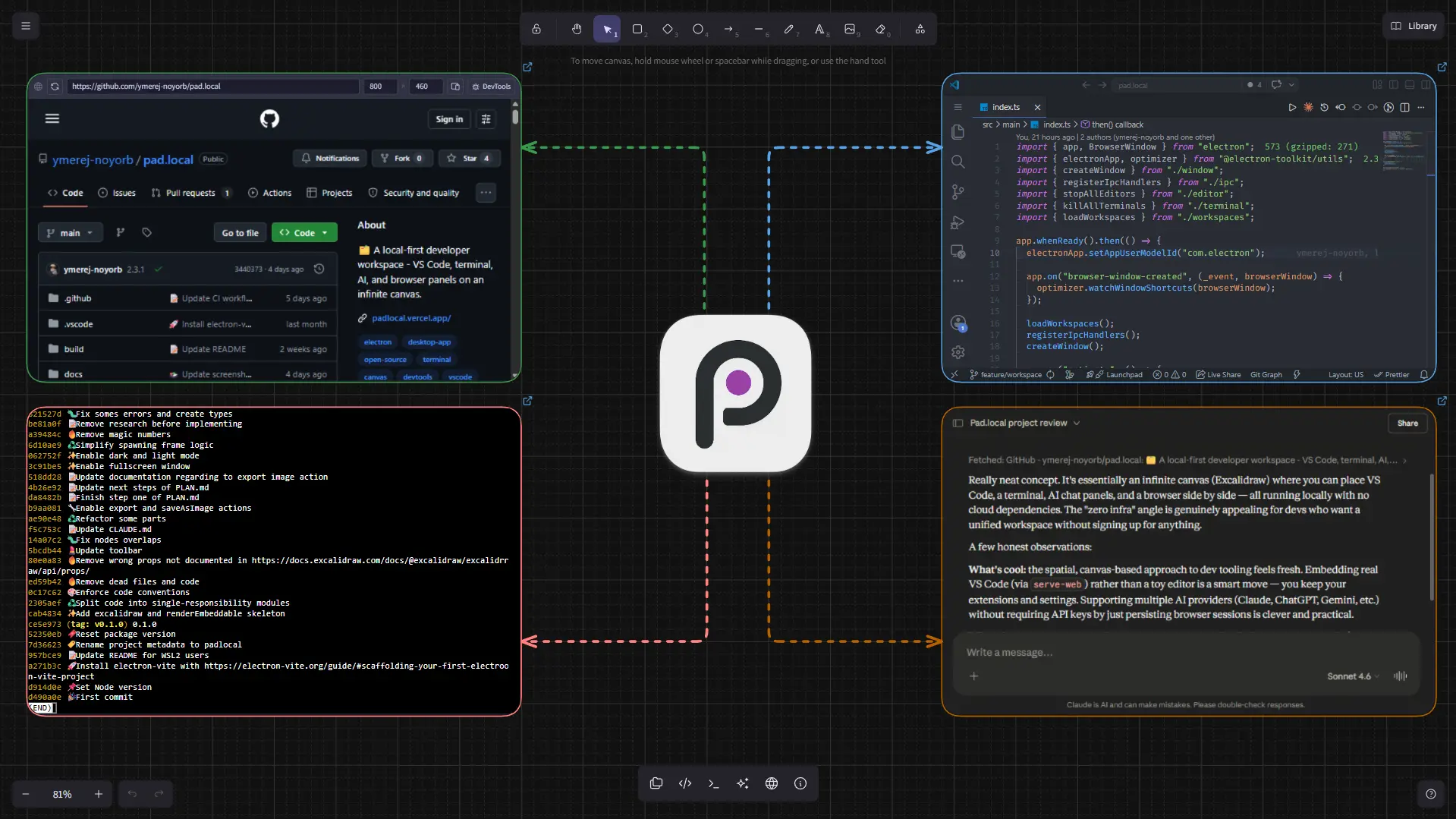
Task: Open VS Code activity bar overflow ellipsis
Action: [x=958, y=281]
